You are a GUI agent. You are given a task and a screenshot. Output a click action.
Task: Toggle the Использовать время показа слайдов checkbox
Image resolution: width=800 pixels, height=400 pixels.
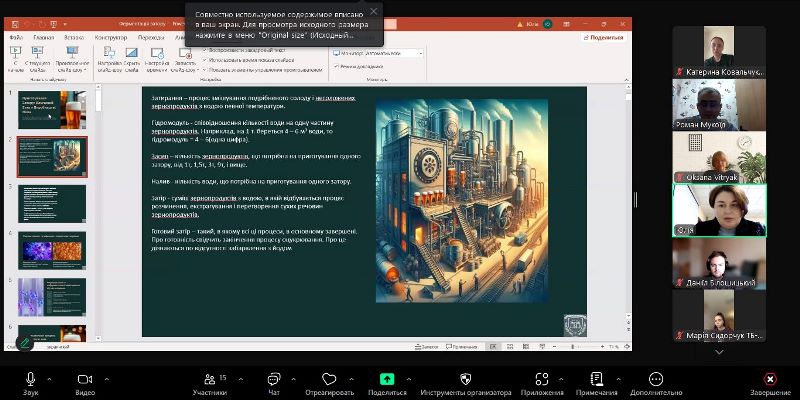[x=206, y=58]
